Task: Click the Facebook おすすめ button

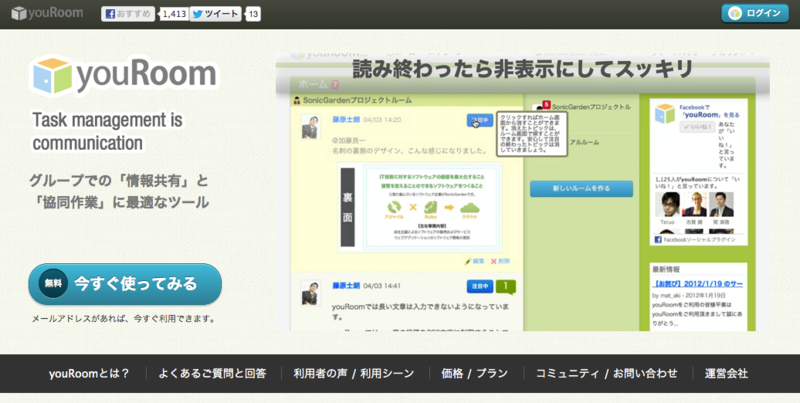Action: pos(128,14)
